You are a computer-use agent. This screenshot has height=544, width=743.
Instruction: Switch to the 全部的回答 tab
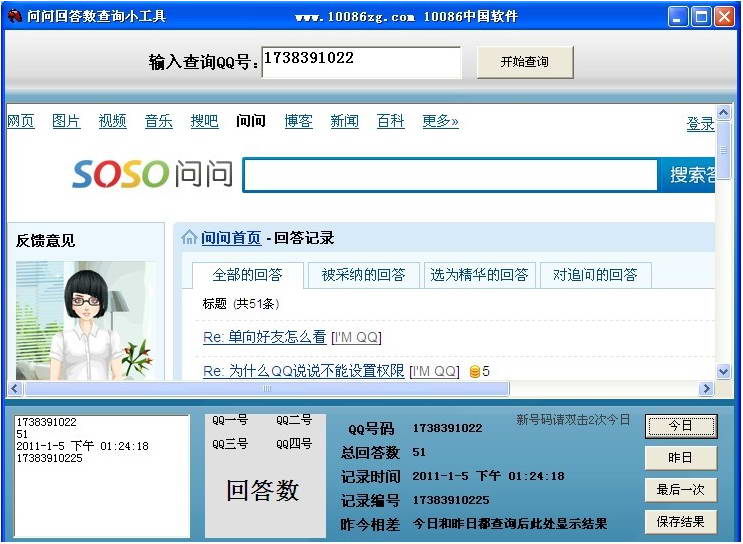[x=247, y=275]
